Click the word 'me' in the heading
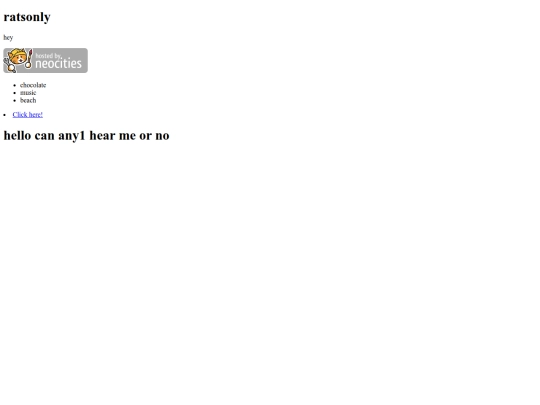Image resolution: width=540 pixels, height=405 pixels. tap(127, 136)
